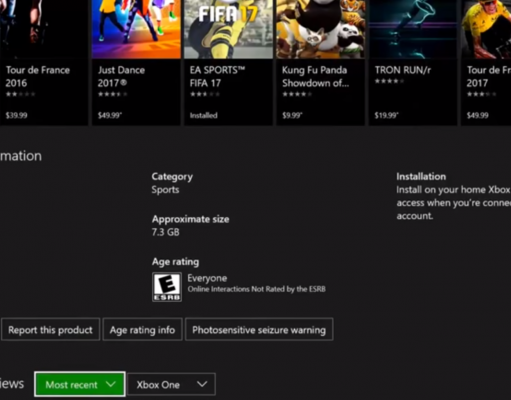The image size is (511, 400).
Task: Click the 7.3 GB approximate size value
Action: (165, 232)
